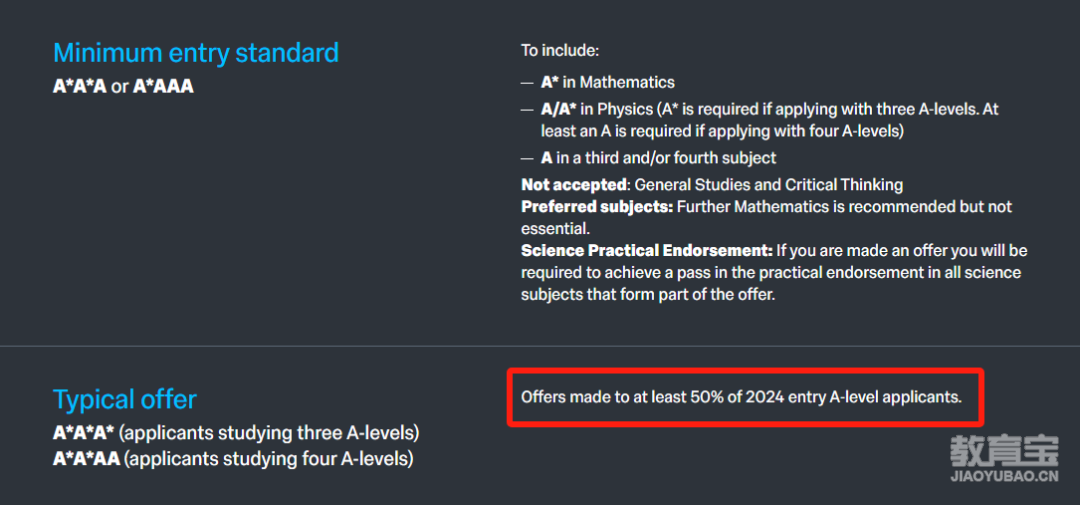Image resolution: width=1080 pixels, height=505 pixels.
Task: Click the Science Practical Endorsement label
Action: click(648, 250)
